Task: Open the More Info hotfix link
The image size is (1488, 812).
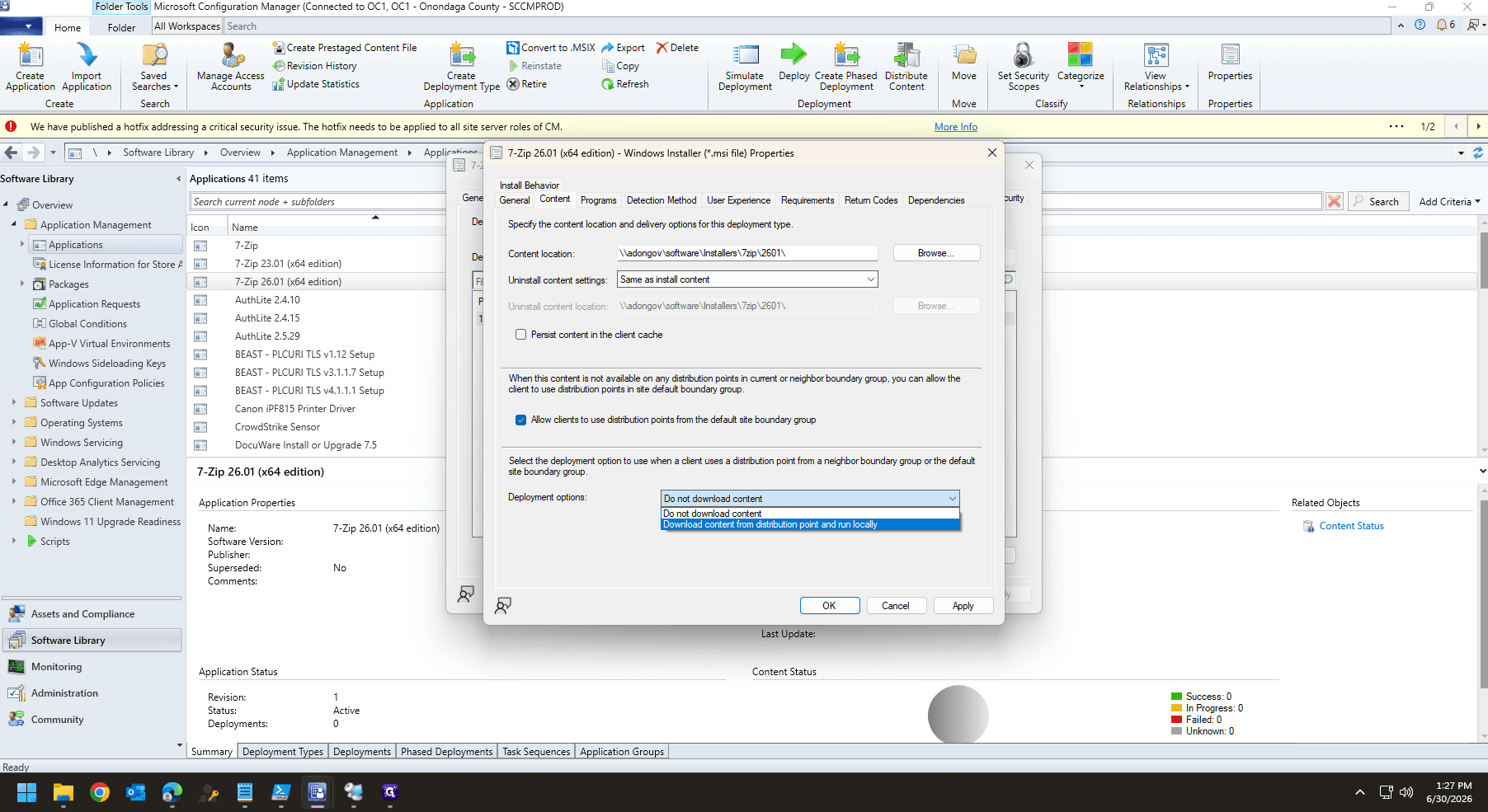Action: click(956, 127)
